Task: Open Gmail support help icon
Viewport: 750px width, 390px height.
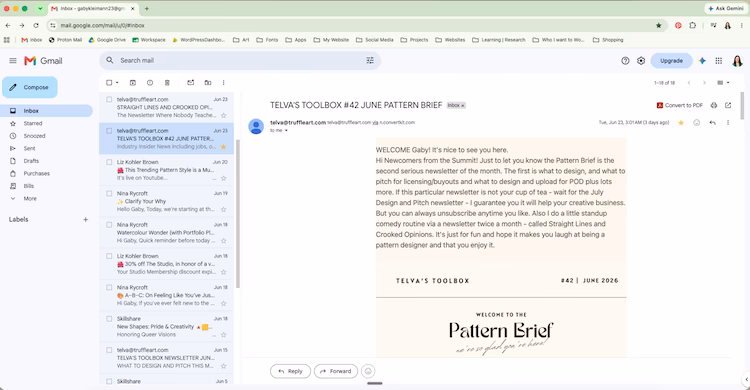Action: [x=625, y=61]
